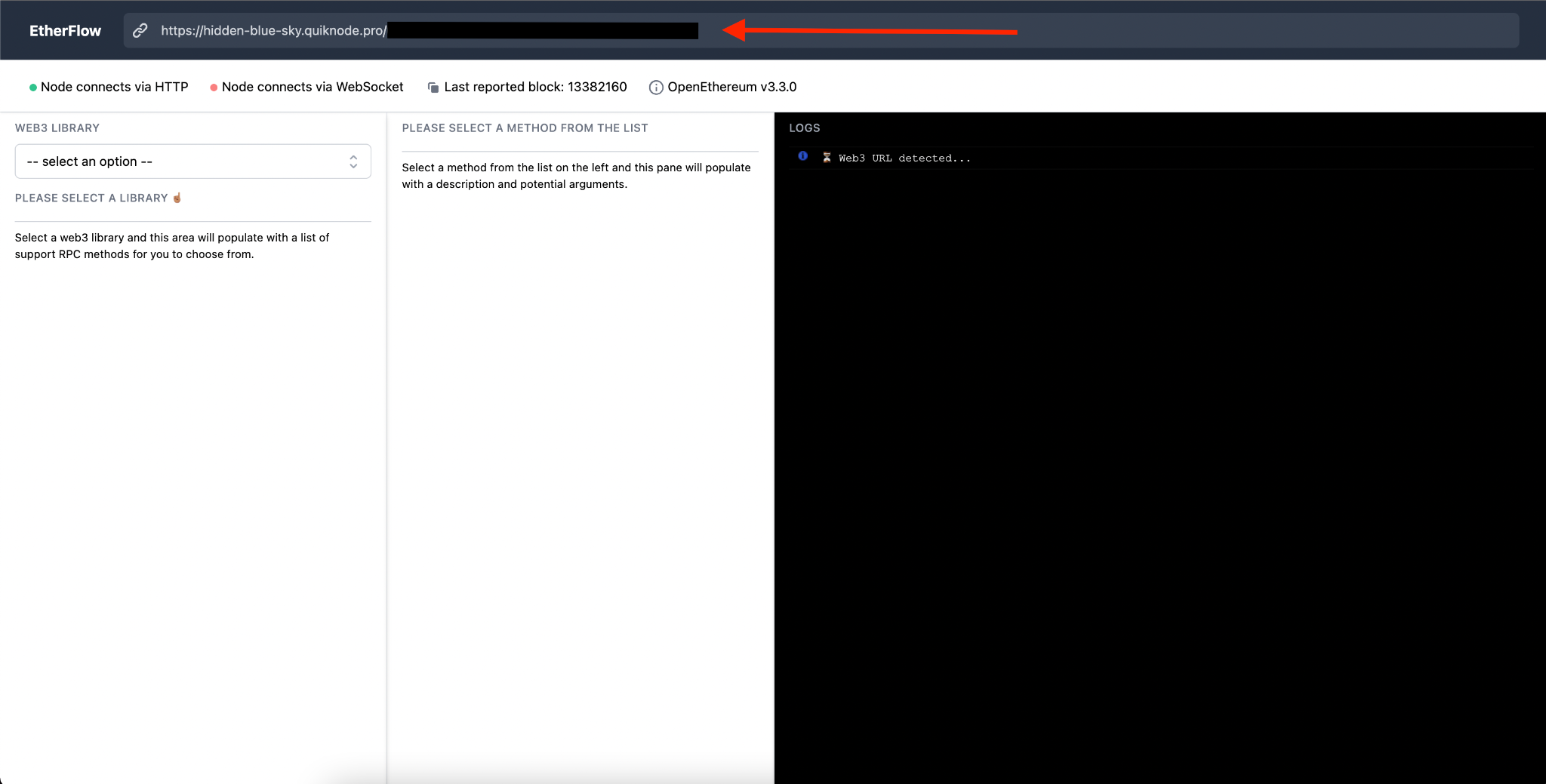1546x784 pixels.
Task: Click the block copy icon
Action: tap(433, 88)
